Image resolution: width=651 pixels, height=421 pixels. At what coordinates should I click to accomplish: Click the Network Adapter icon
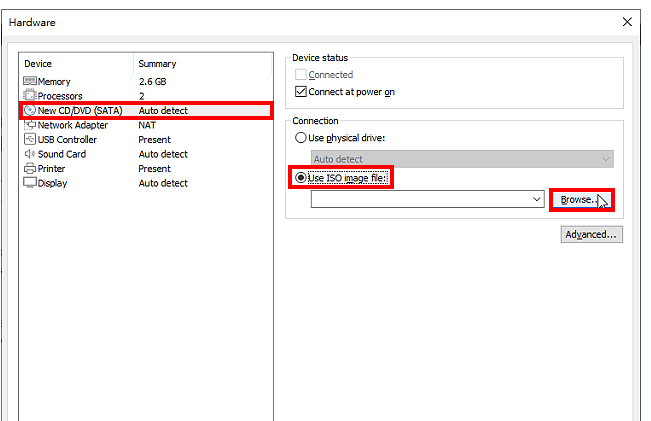click(x=30, y=125)
